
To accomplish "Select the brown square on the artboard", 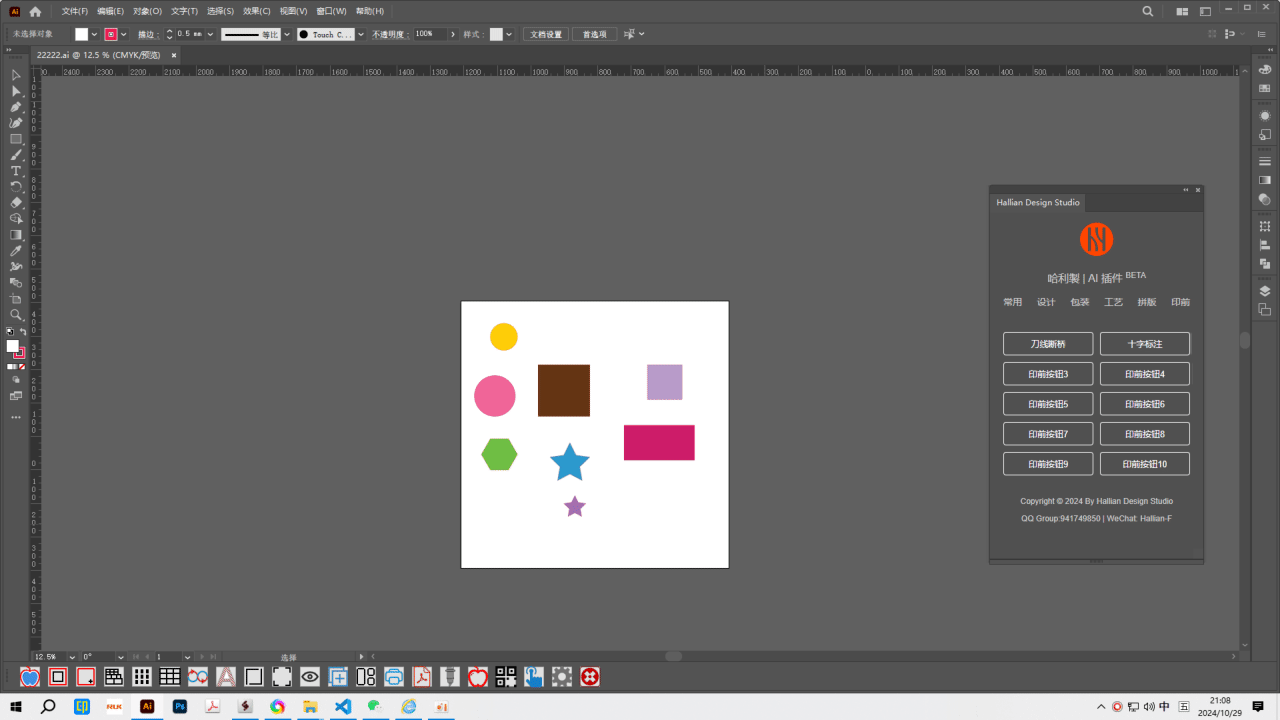I will pyautogui.click(x=564, y=390).
